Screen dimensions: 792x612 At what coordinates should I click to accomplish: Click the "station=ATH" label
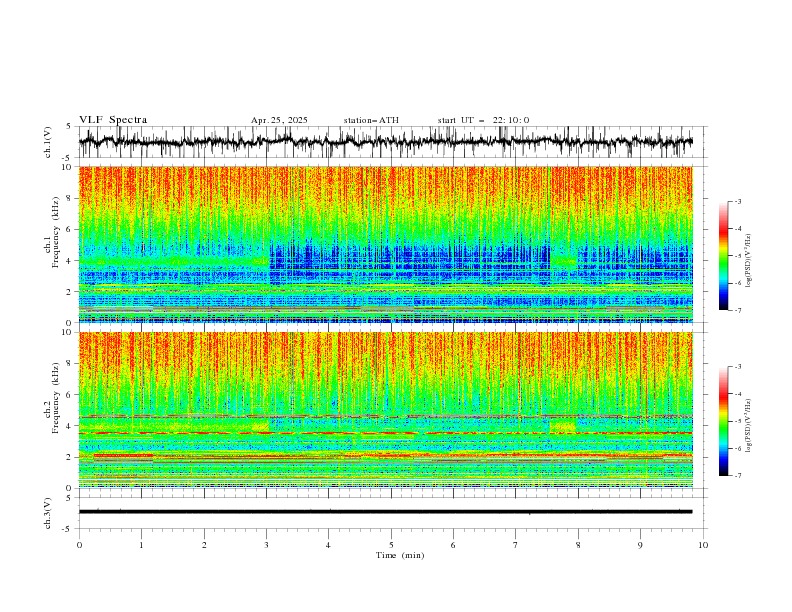[x=371, y=120]
